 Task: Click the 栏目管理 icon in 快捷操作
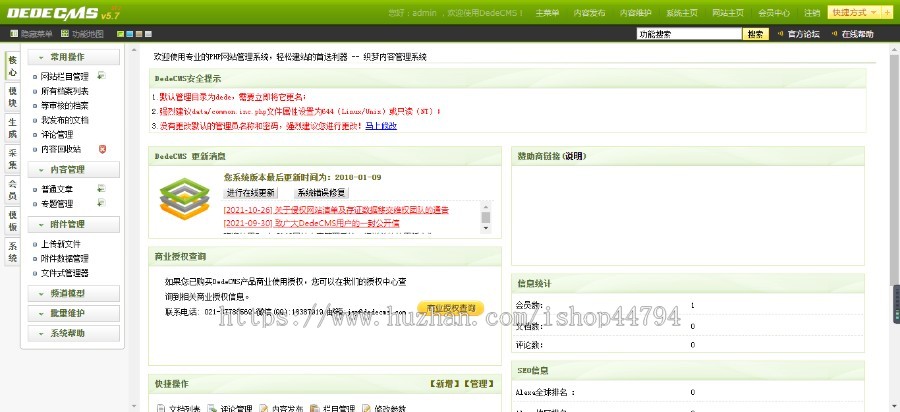coord(315,409)
